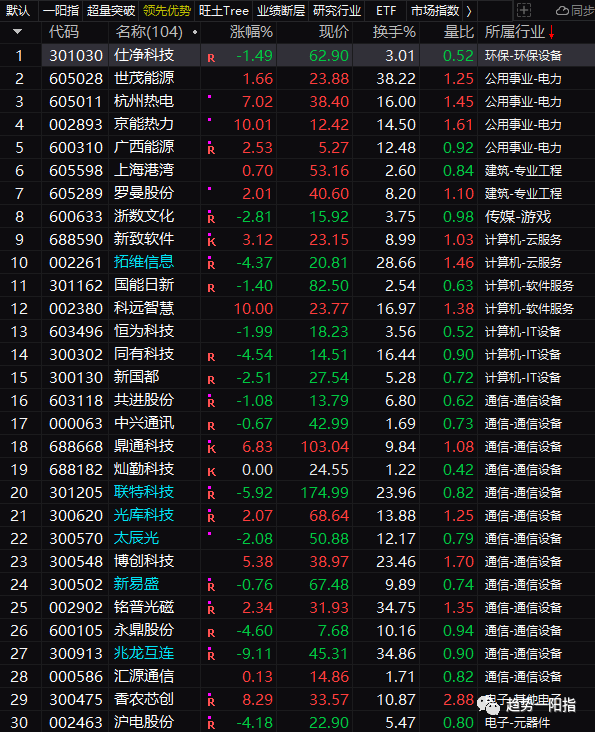
Task: Click the R icon beside 光库科技
Action: click(211, 518)
